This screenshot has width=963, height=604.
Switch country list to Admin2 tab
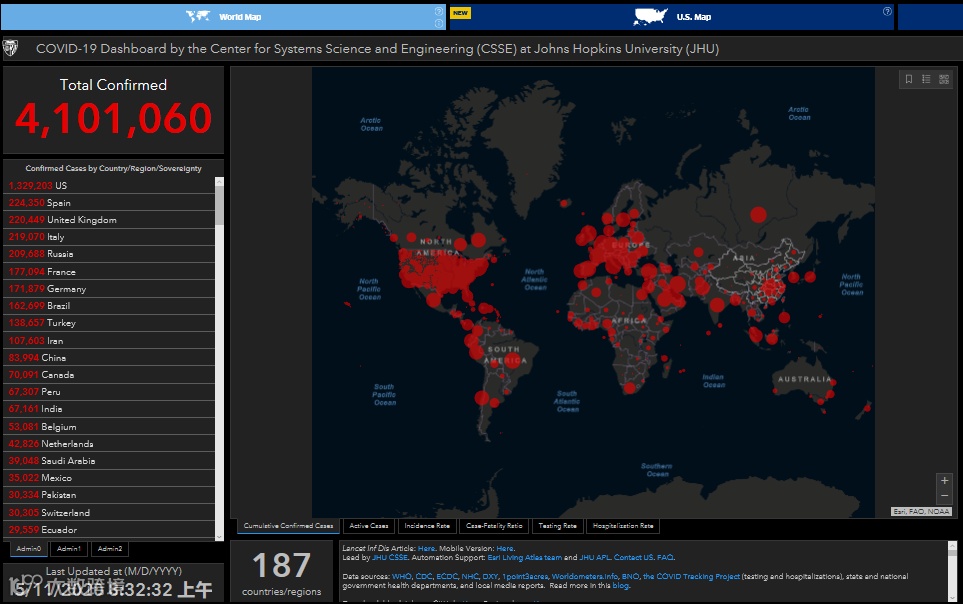pyautogui.click(x=110, y=549)
